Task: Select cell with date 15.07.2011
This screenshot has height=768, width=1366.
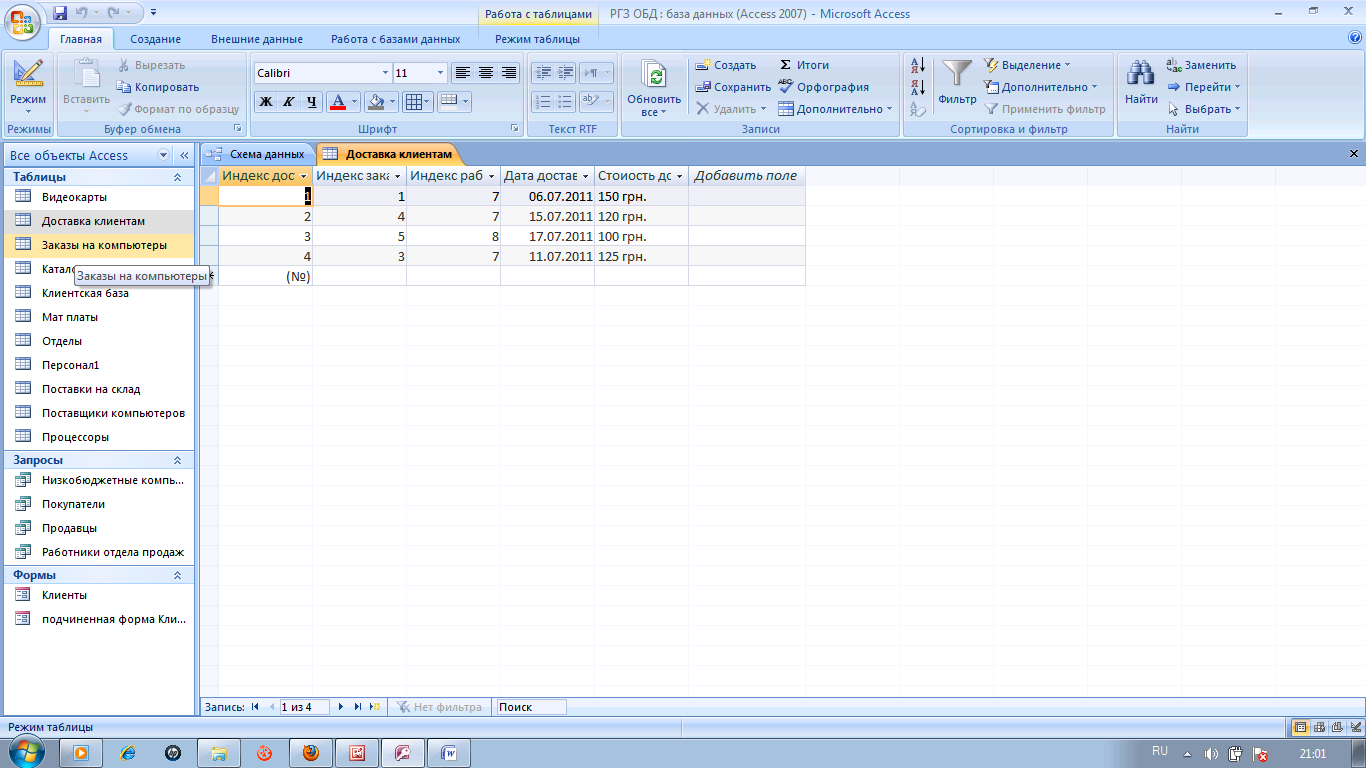Action: click(547, 216)
